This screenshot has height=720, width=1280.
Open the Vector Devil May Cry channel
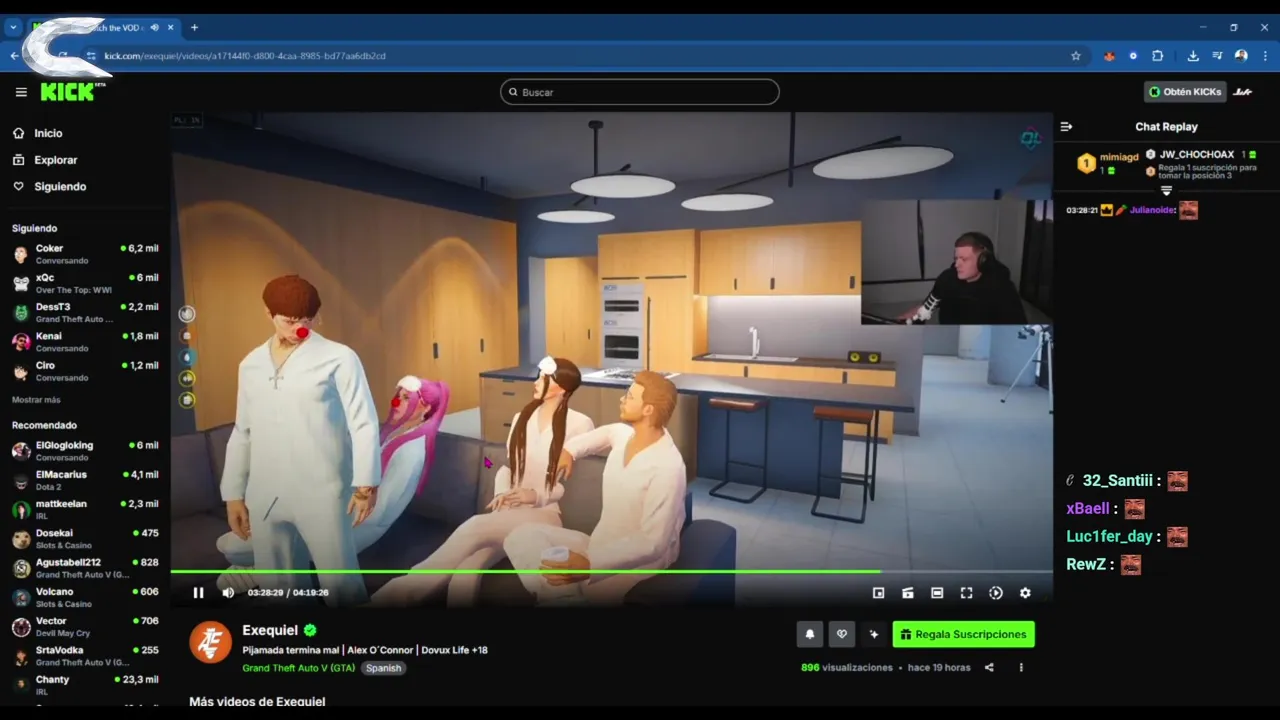coord(85,627)
